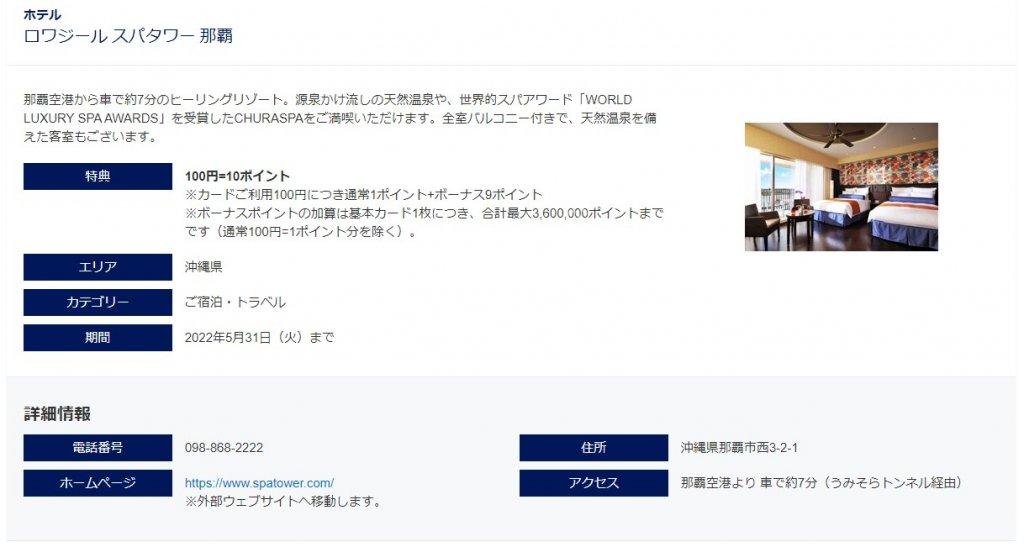Select the ロワジール スパタワー 那覇 title
Image resolution: width=1024 pixels, height=547 pixels.
click(x=128, y=35)
